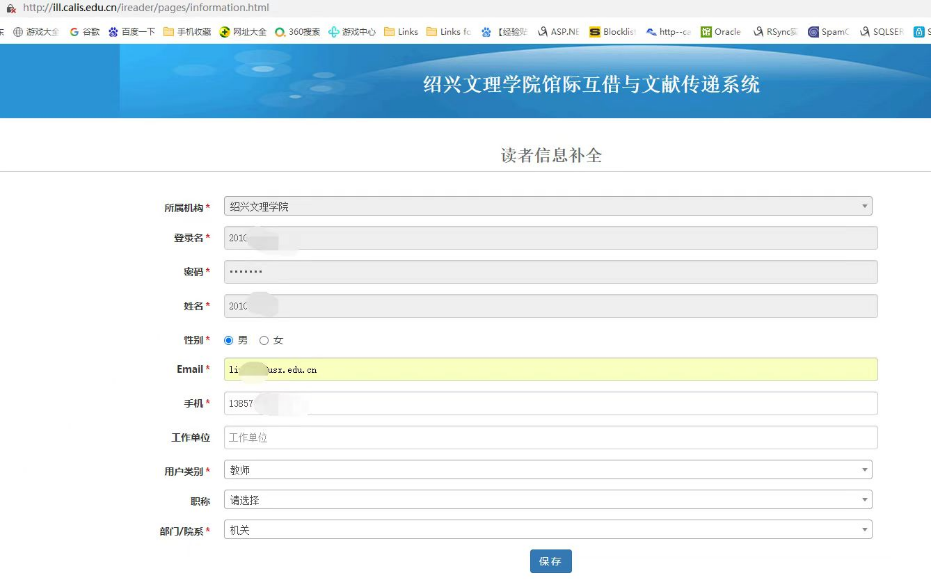Image resolution: width=931 pixels, height=587 pixels.
Task: Open the 手机收藏 bookmark folder
Action: point(187,32)
